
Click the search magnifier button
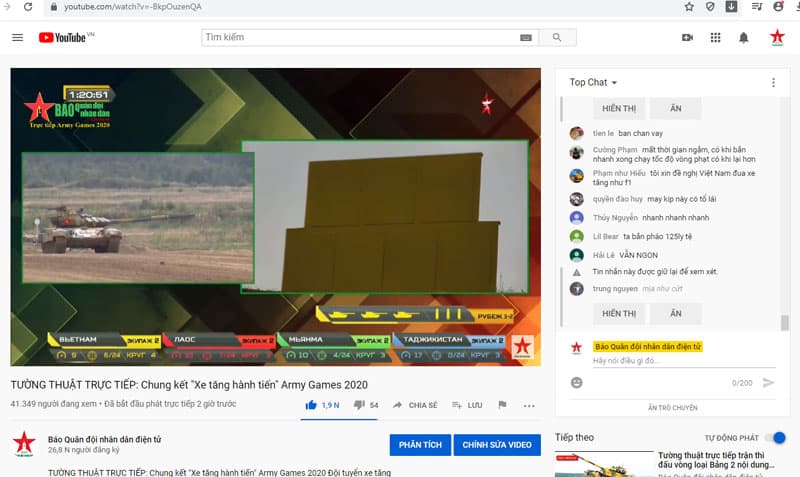tap(557, 37)
